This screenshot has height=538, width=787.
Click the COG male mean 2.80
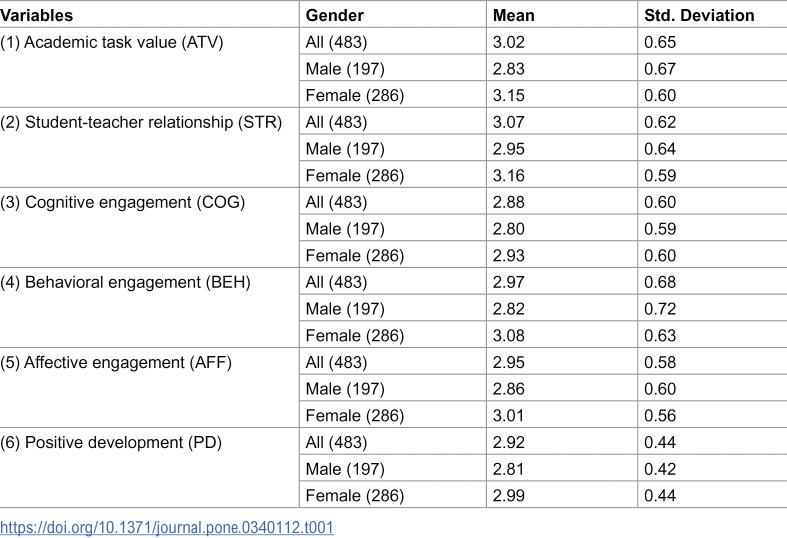point(508,229)
